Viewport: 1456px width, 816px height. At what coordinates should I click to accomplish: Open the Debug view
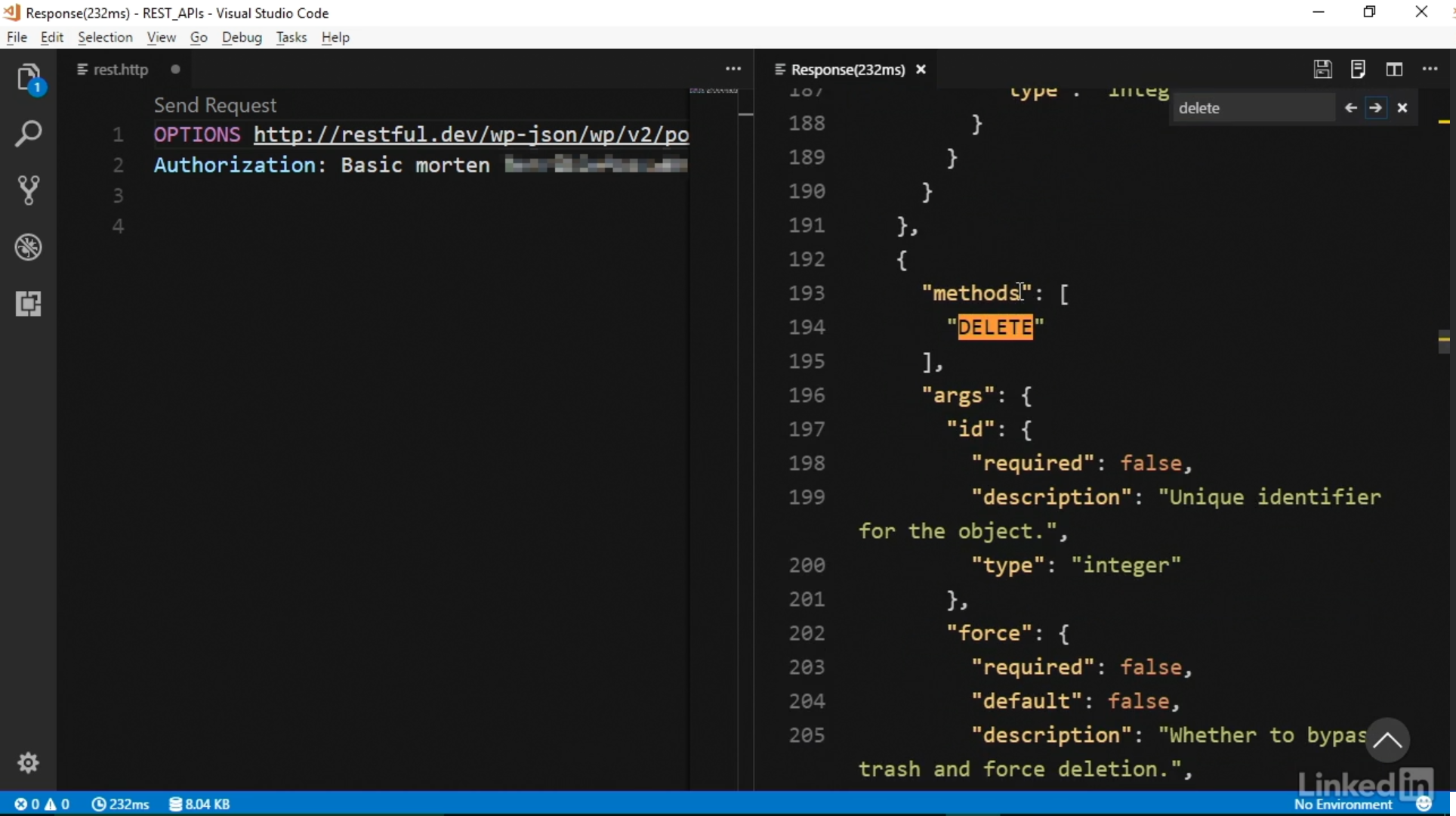tap(29, 247)
